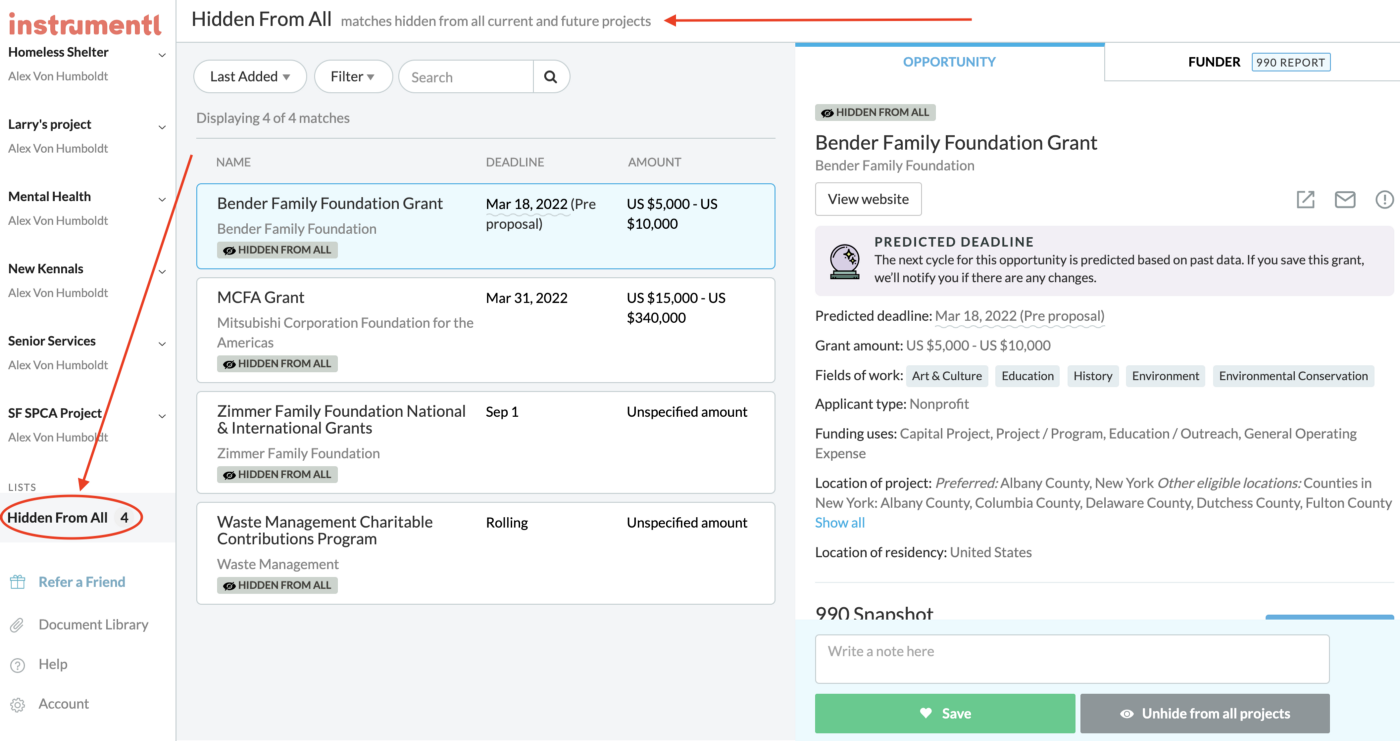Open the Homeless Shelter project
The height and width of the screenshot is (741, 1400).
[x=58, y=52]
